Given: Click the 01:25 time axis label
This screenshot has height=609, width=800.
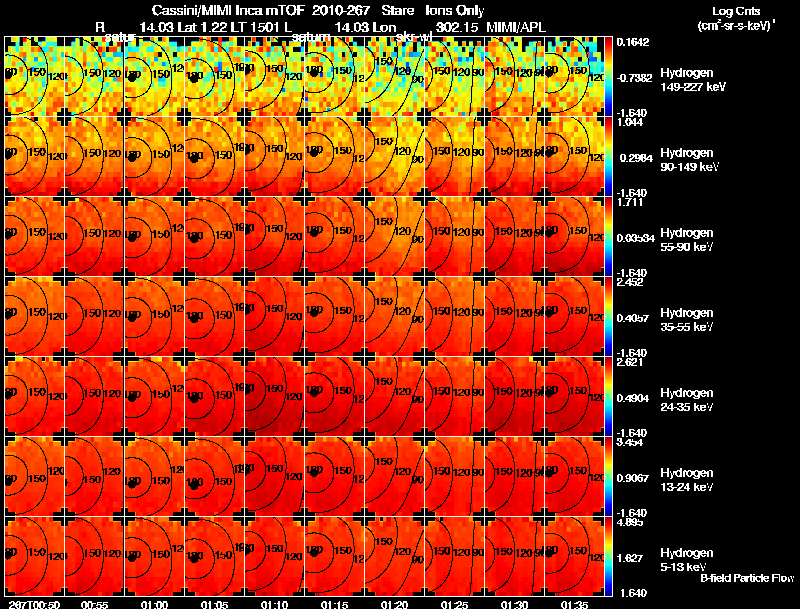Looking at the screenshot, I should pyautogui.click(x=455, y=605).
